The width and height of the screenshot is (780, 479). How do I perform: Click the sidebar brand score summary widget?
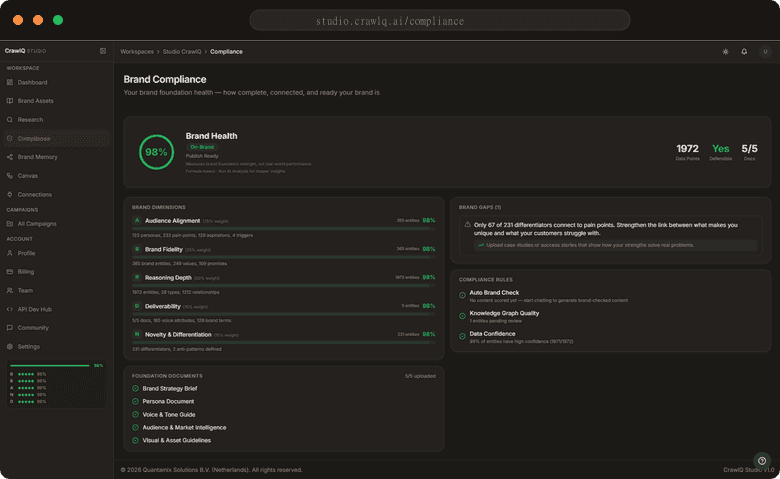[x=56, y=384]
